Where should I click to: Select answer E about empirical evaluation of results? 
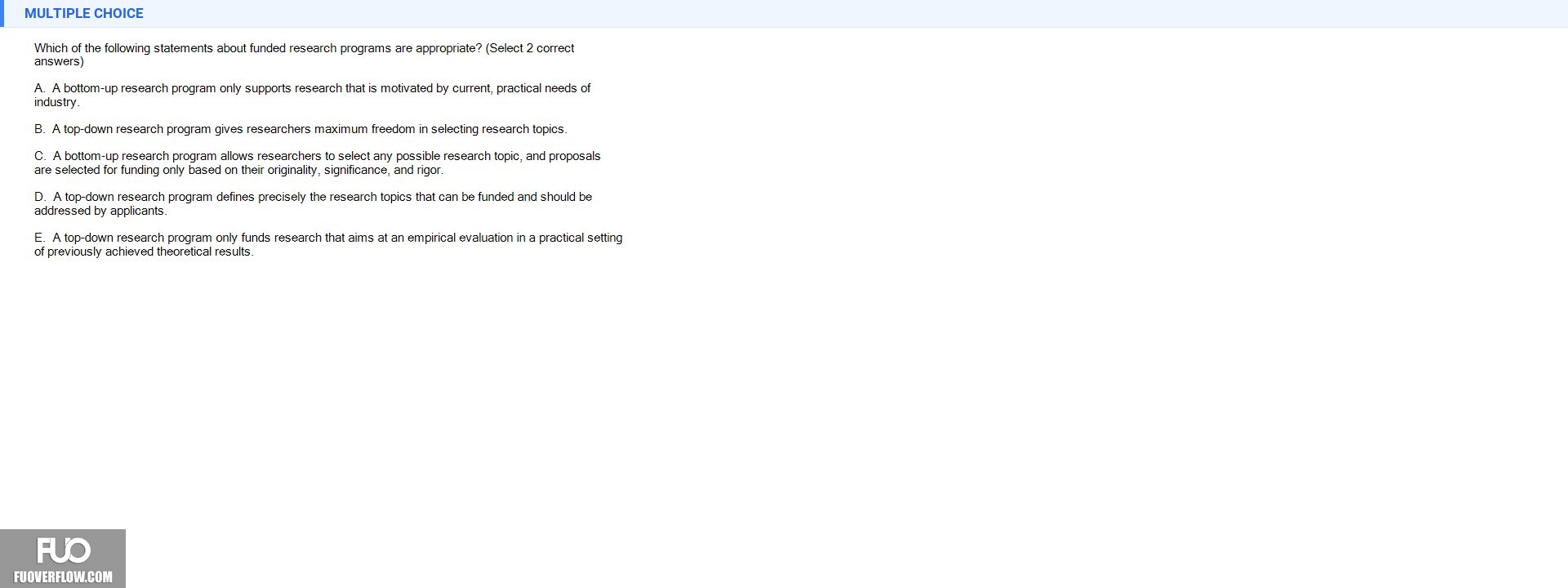[328, 244]
